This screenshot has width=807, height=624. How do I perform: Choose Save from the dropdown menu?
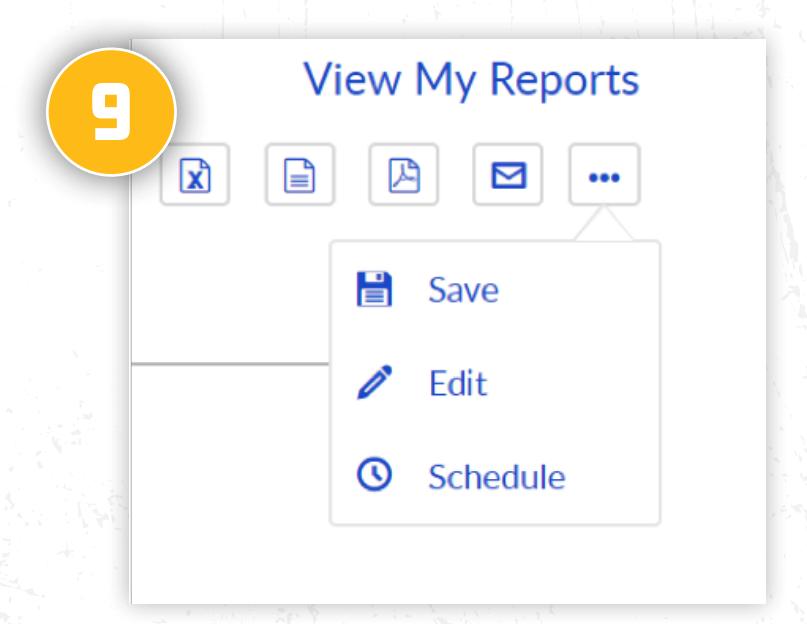tap(463, 290)
